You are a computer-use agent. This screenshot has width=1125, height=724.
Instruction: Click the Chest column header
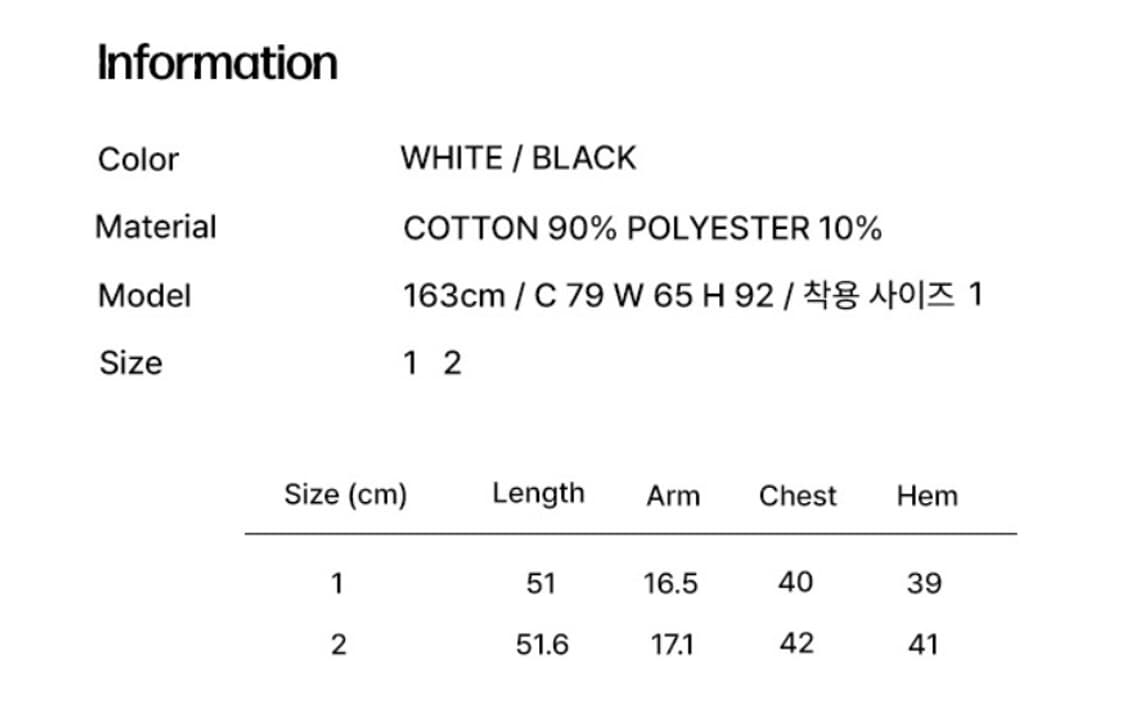click(797, 496)
